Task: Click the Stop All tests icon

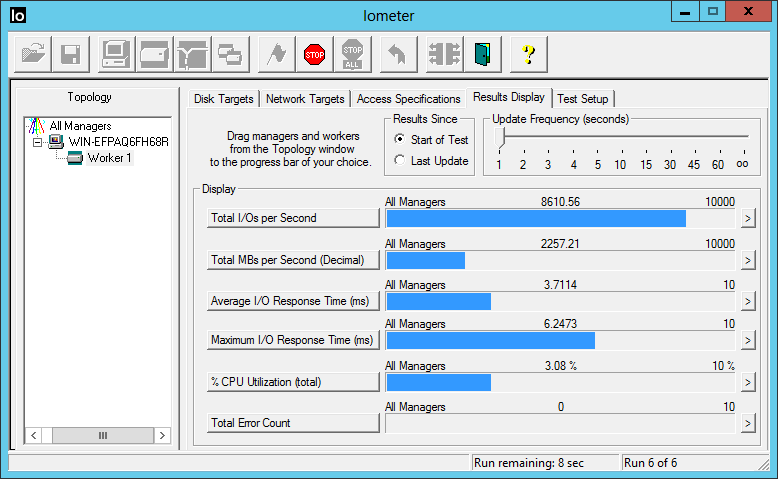Action: pos(352,54)
